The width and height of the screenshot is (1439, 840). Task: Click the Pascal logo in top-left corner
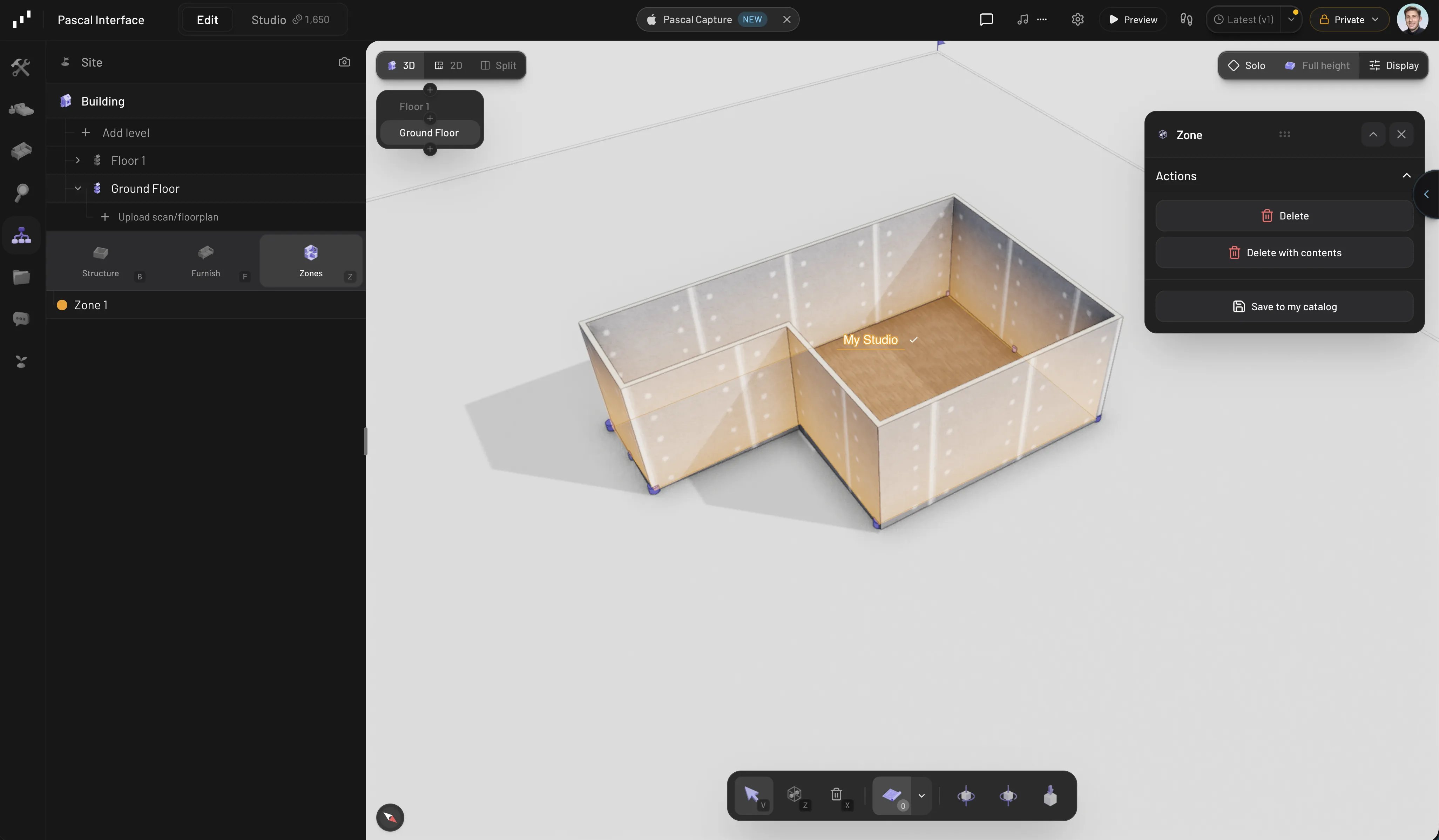tap(22, 19)
